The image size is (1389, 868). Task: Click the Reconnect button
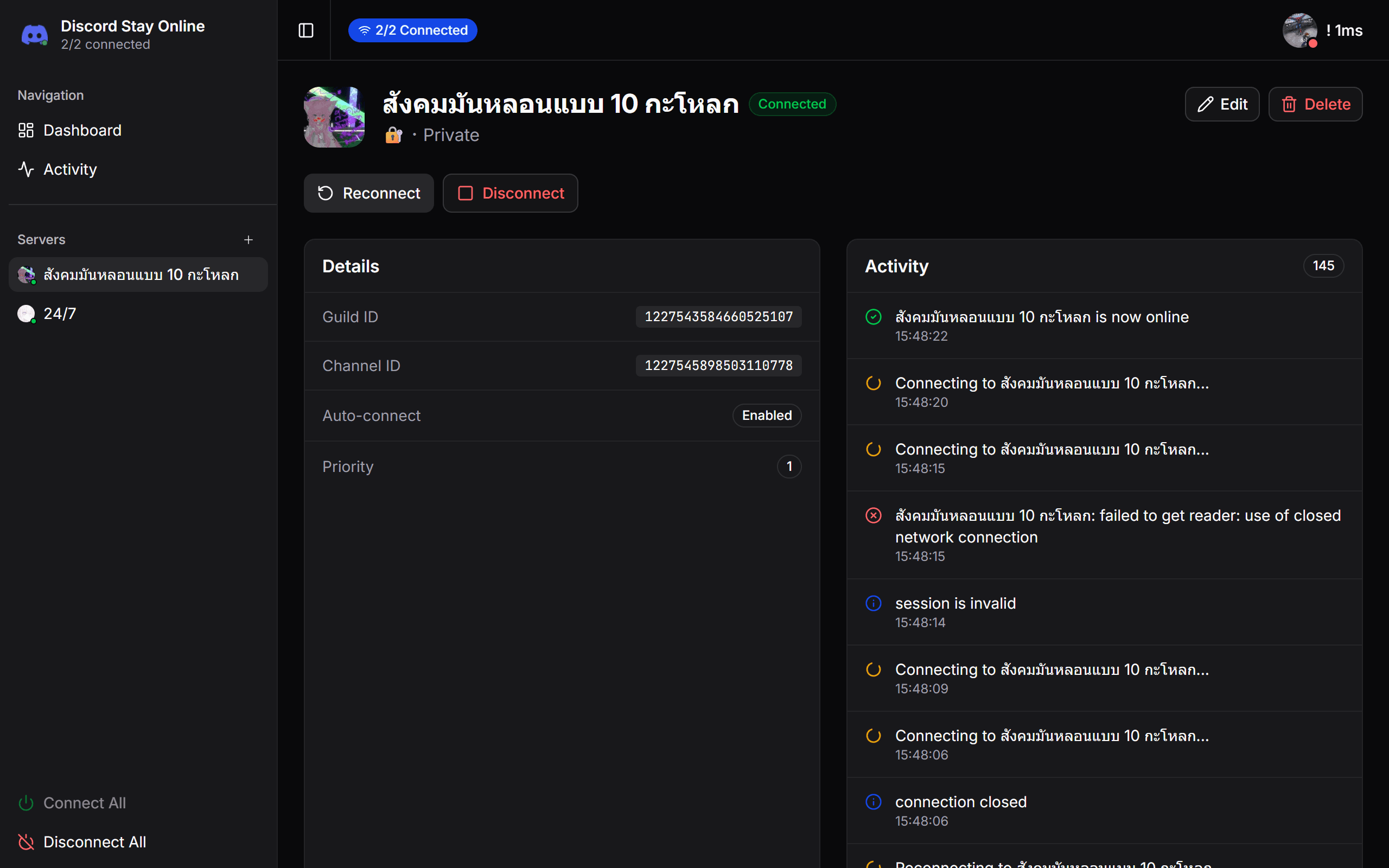[368, 193]
